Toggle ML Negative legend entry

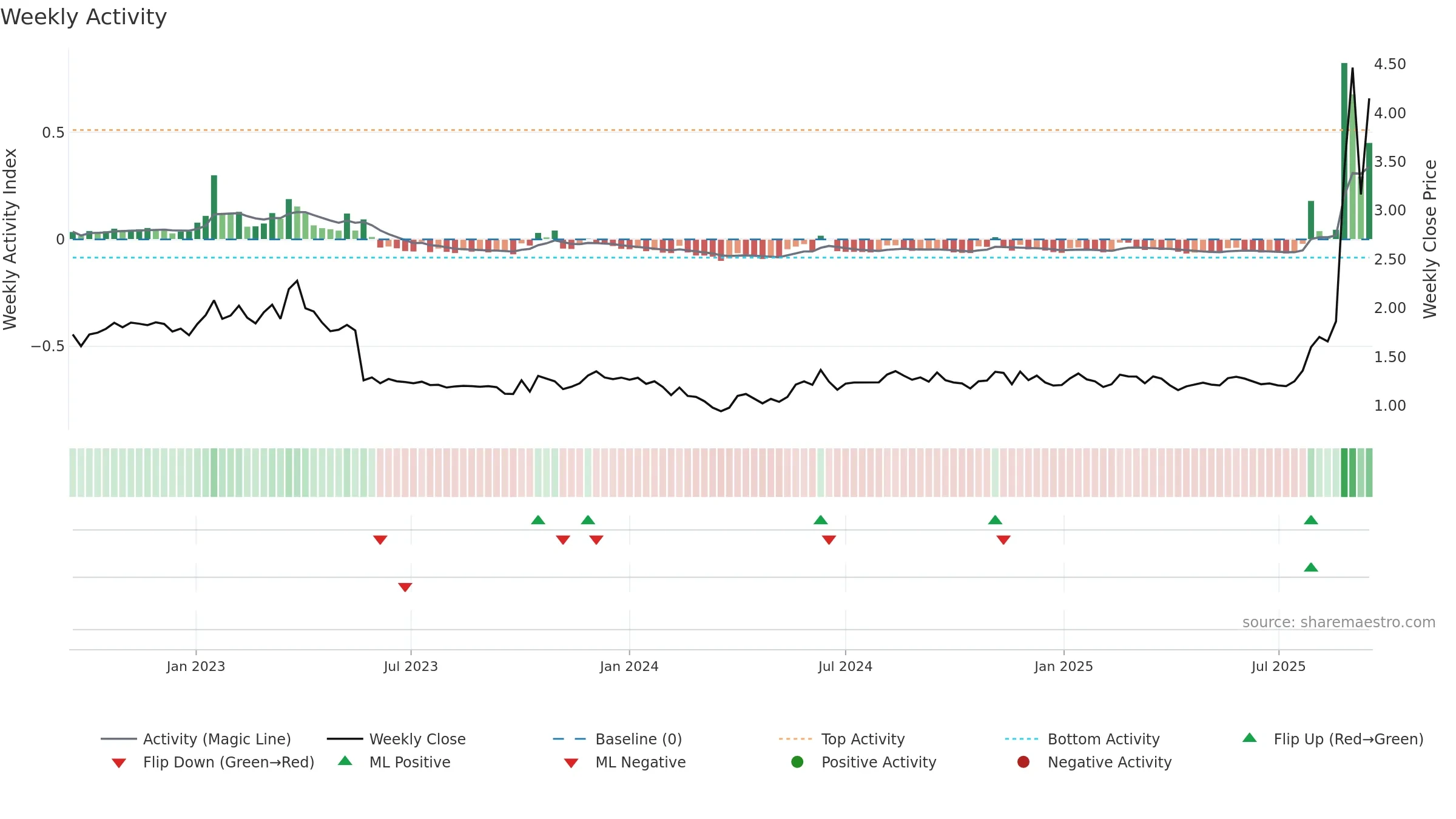tap(625, 762)
